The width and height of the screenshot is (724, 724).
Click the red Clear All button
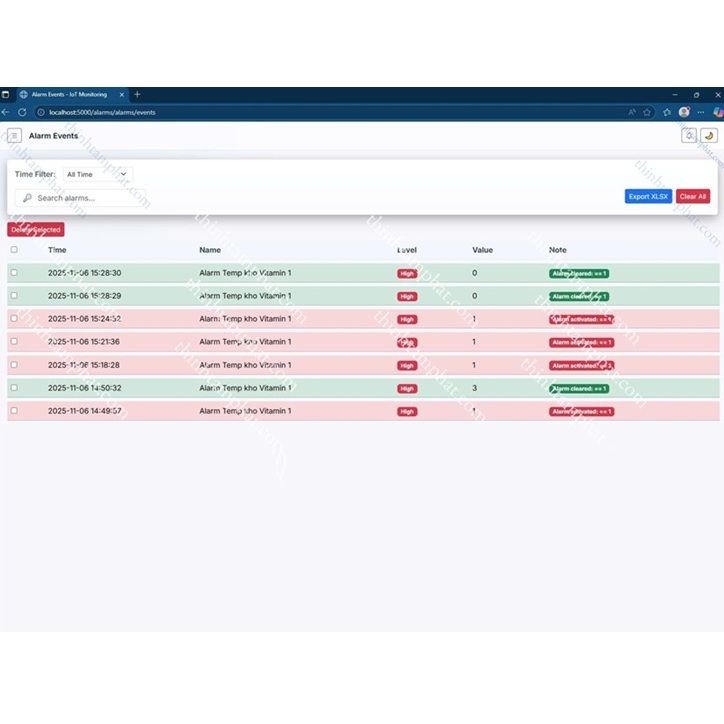pyautogui.click(x=693, y=196)
